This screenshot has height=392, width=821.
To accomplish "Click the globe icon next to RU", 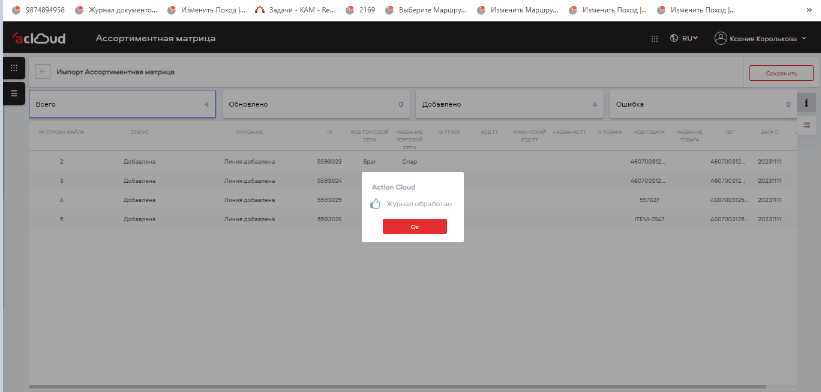I will pyautogui.click(x=674, y=38).
